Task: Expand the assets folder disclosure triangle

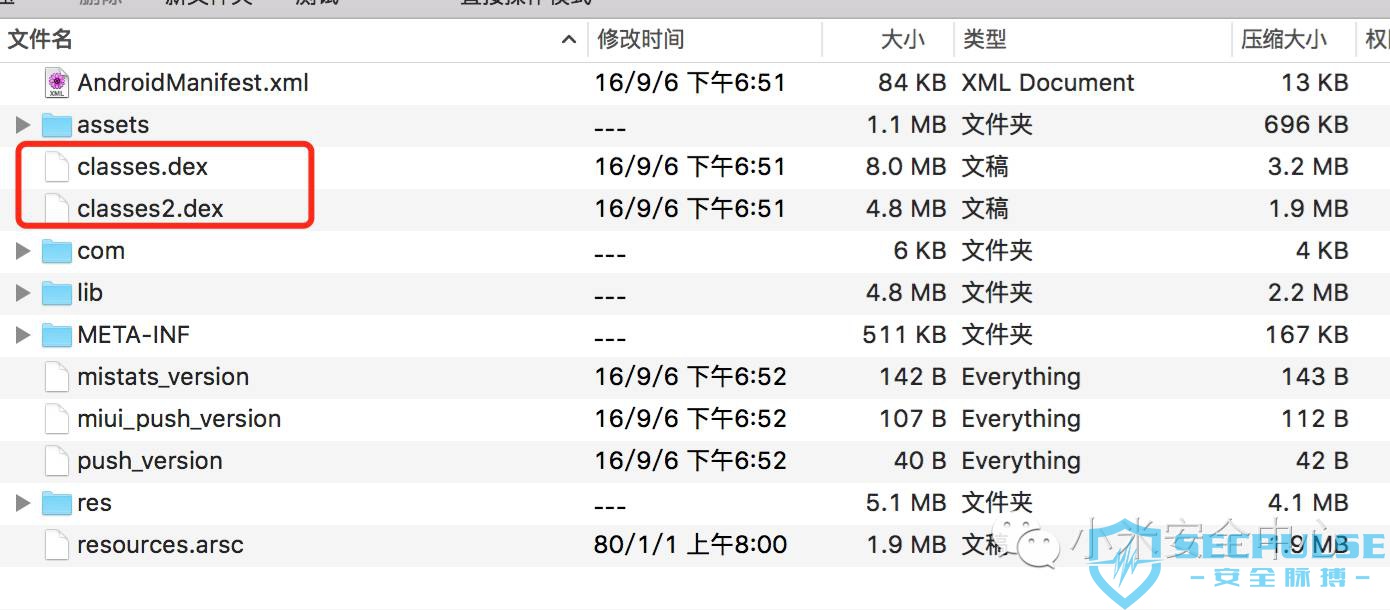Action: 23,125
